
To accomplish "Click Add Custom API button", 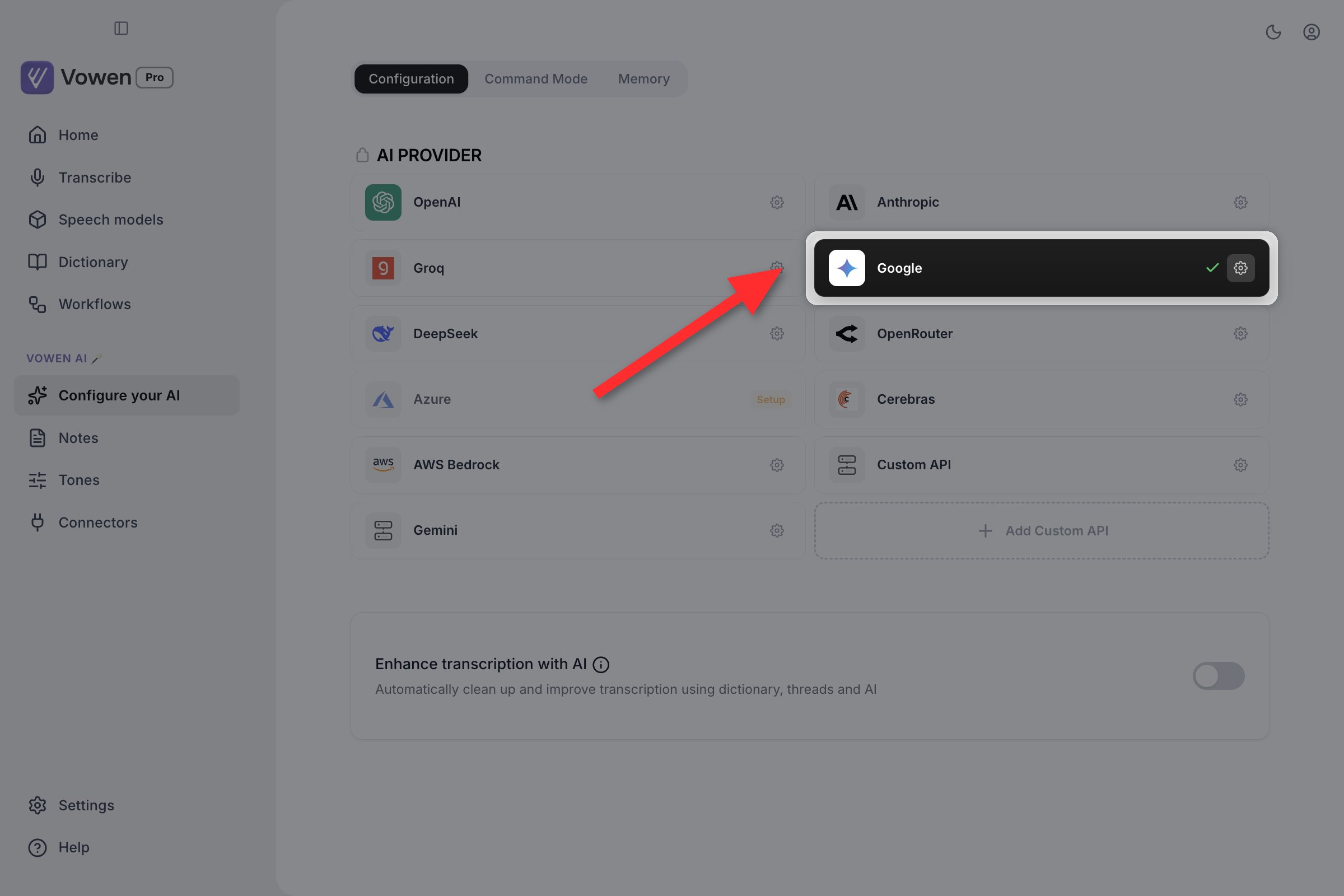I will [1041, 531].
